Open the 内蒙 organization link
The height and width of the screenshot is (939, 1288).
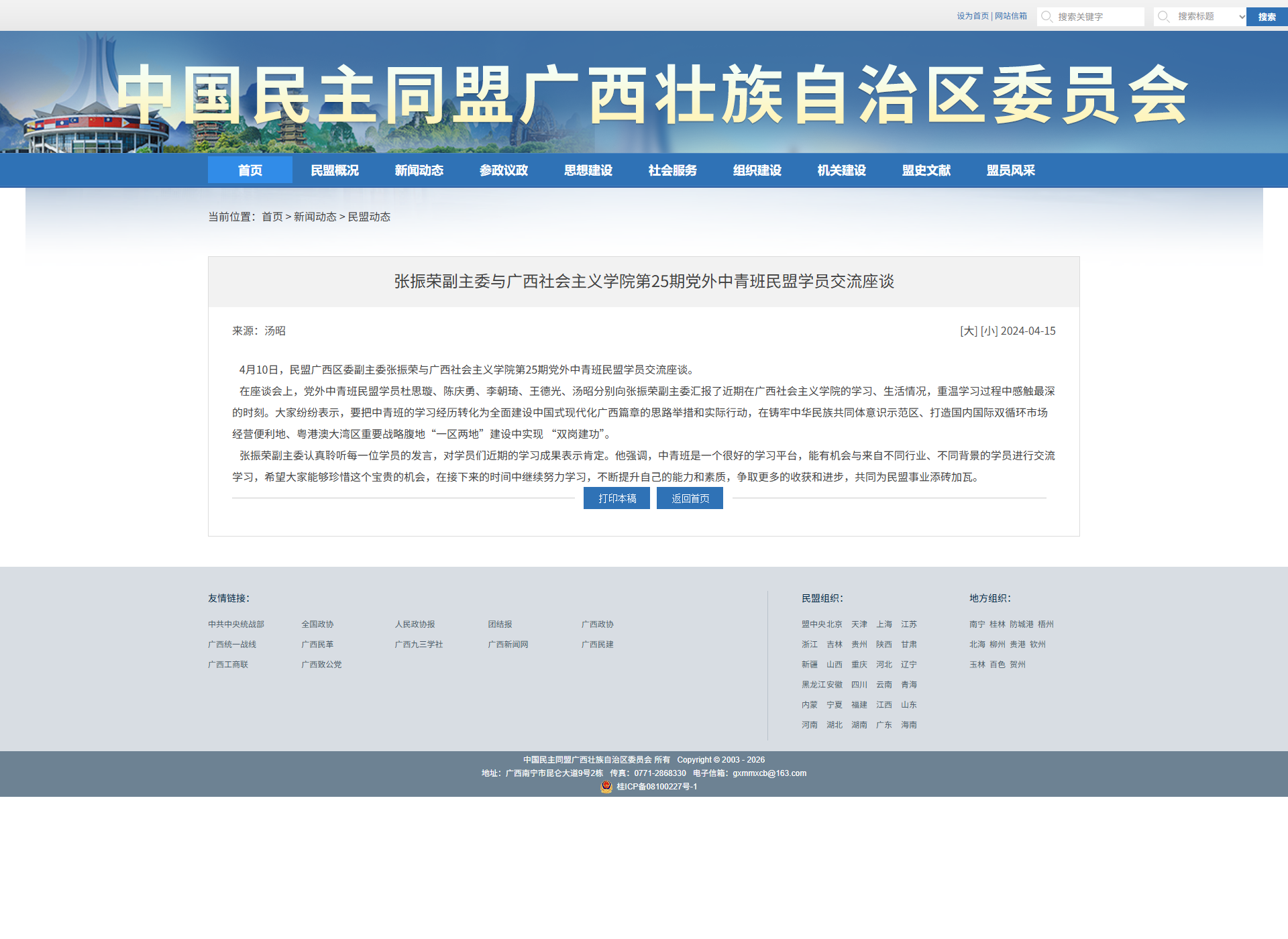pyautogui.click(x=810, y=705)
